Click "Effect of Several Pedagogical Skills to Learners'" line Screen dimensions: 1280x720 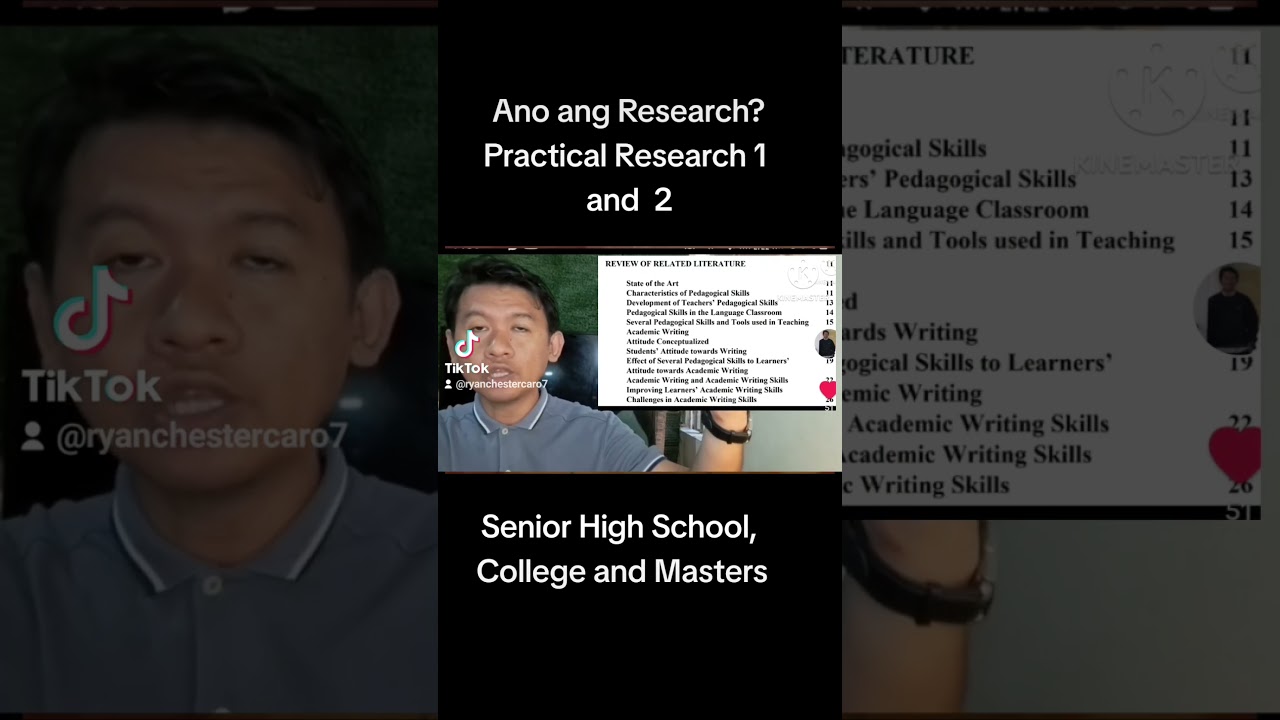707,361
